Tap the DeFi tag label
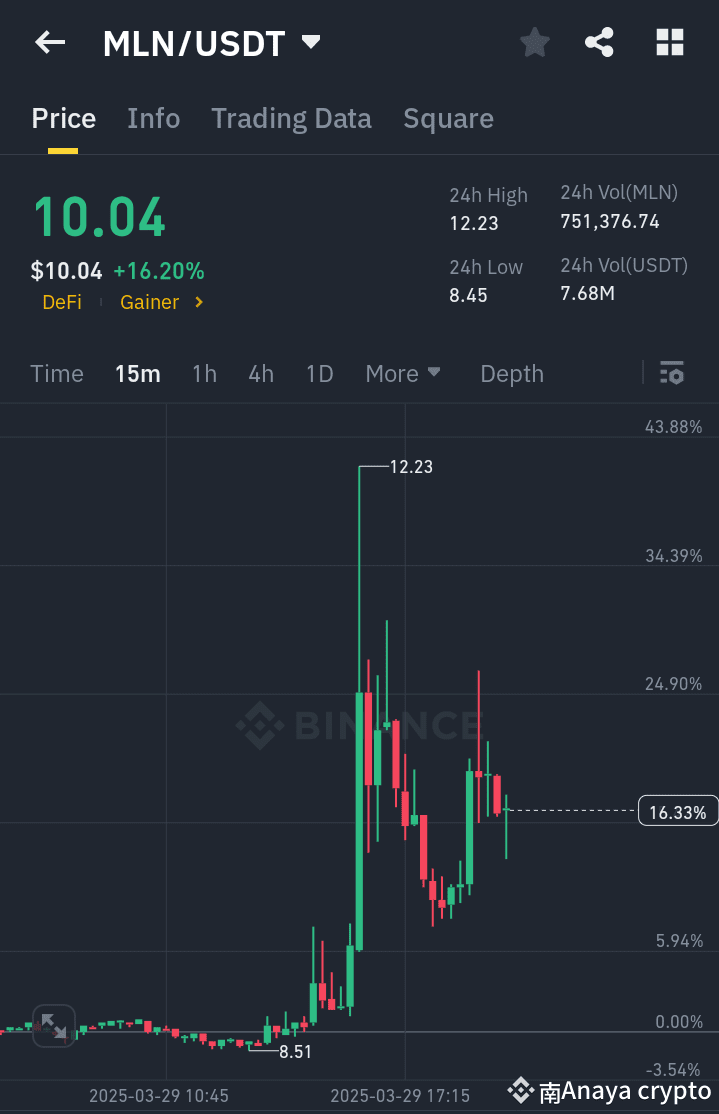719x1114 pixels. pos(61,302)
